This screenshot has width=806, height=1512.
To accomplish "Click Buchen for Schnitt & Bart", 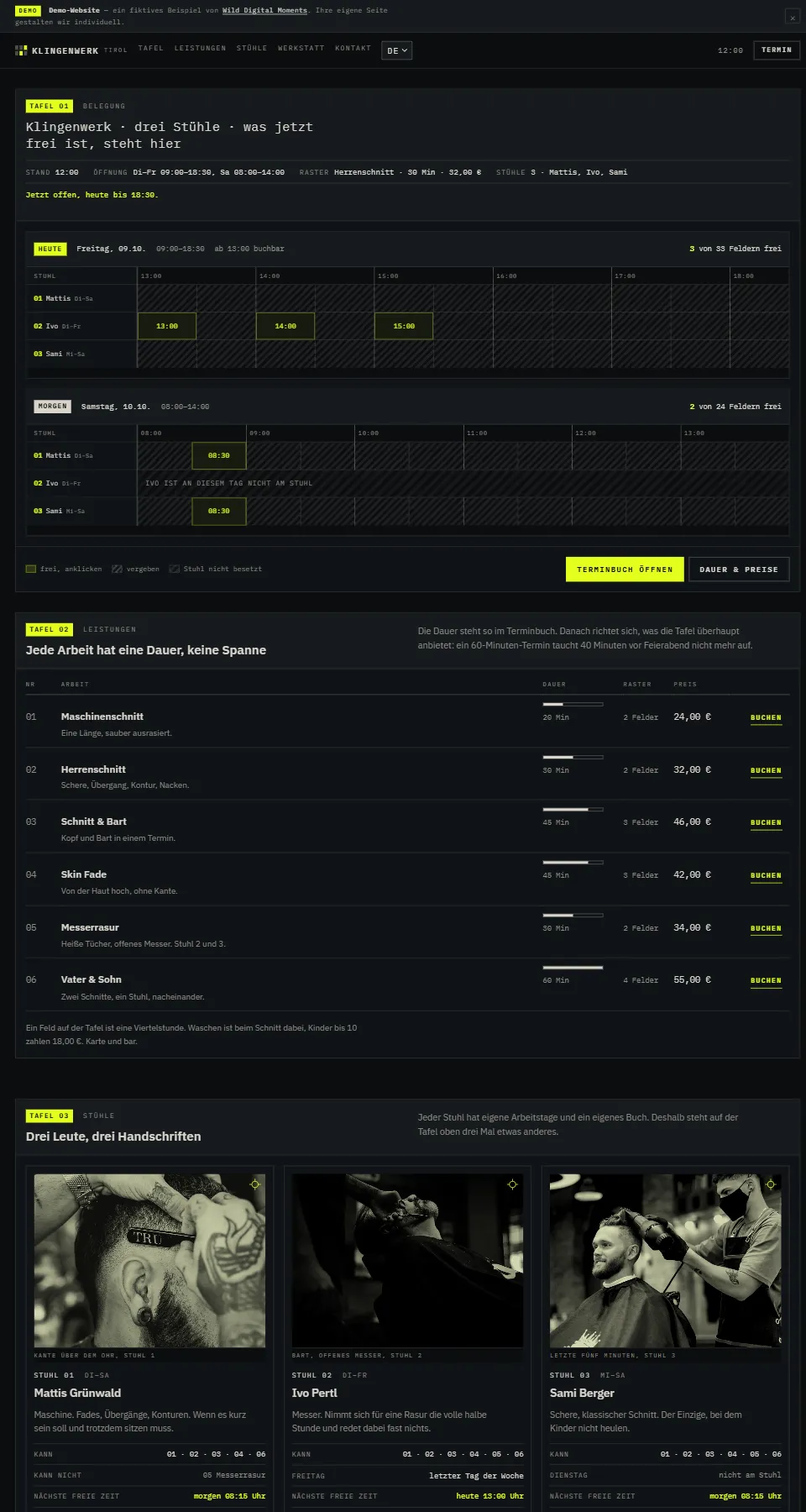I will tap(766, 823).
